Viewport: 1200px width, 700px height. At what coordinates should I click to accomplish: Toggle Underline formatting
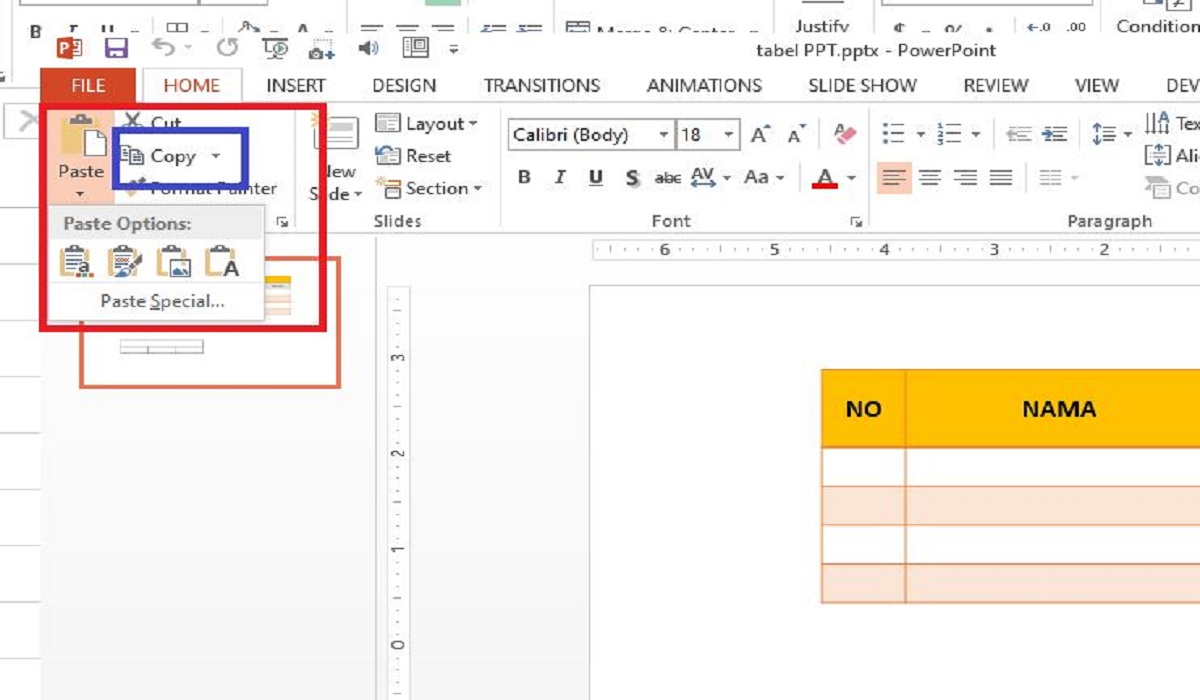596,178
